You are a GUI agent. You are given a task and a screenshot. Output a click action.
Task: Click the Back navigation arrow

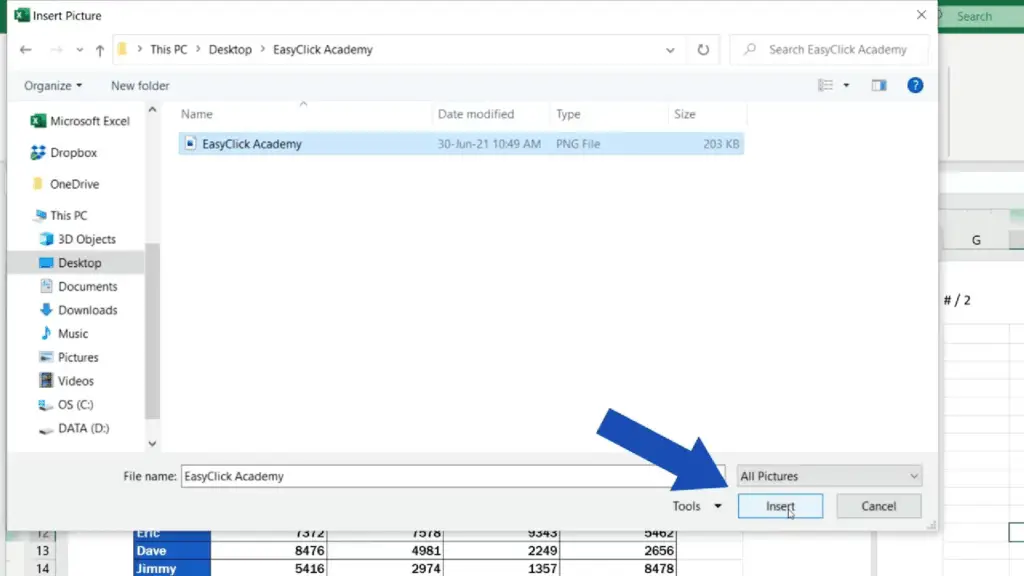(25, 50)
